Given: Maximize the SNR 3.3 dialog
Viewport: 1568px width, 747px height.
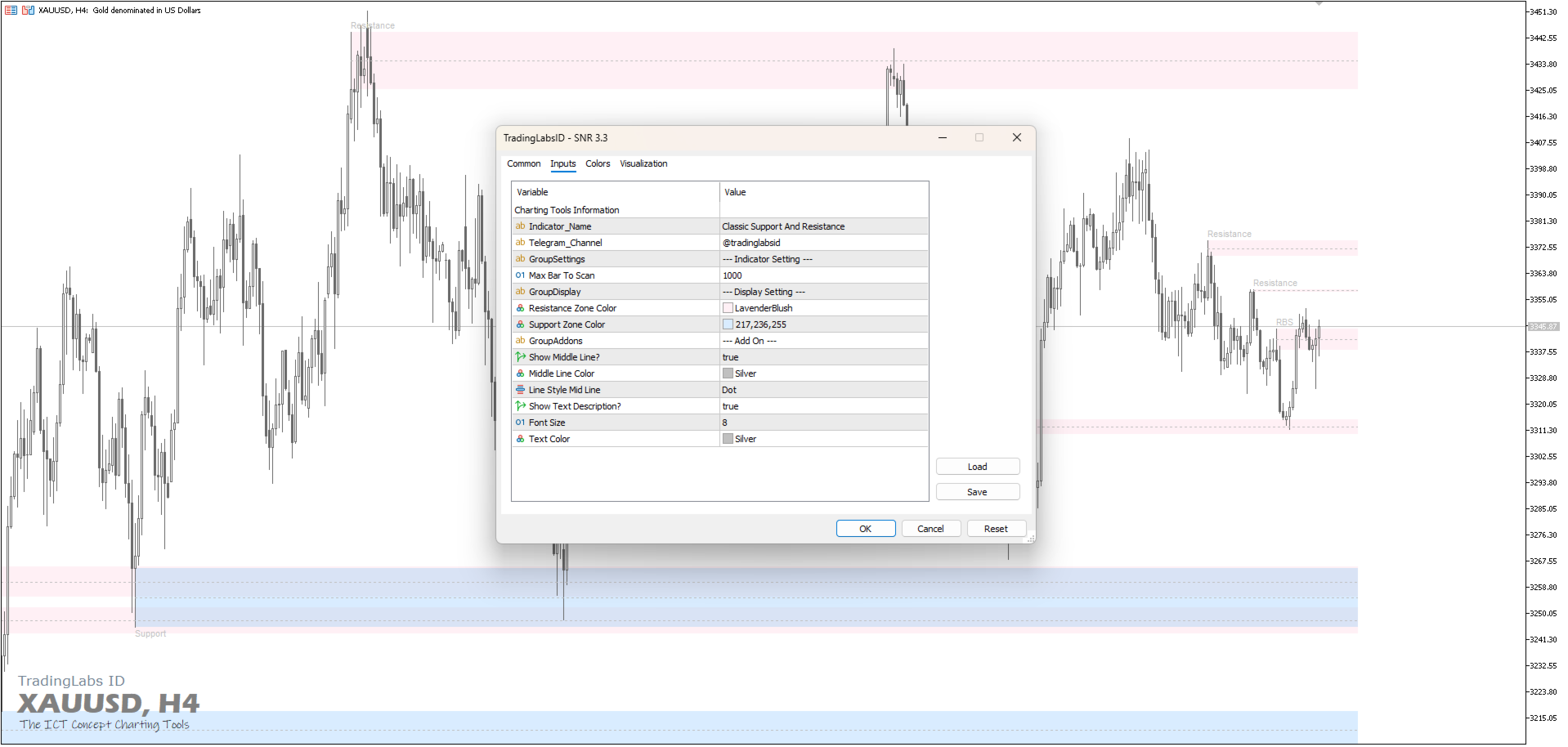Looking at the screenshot, I should pyautogui.click(x=979, y=137).
